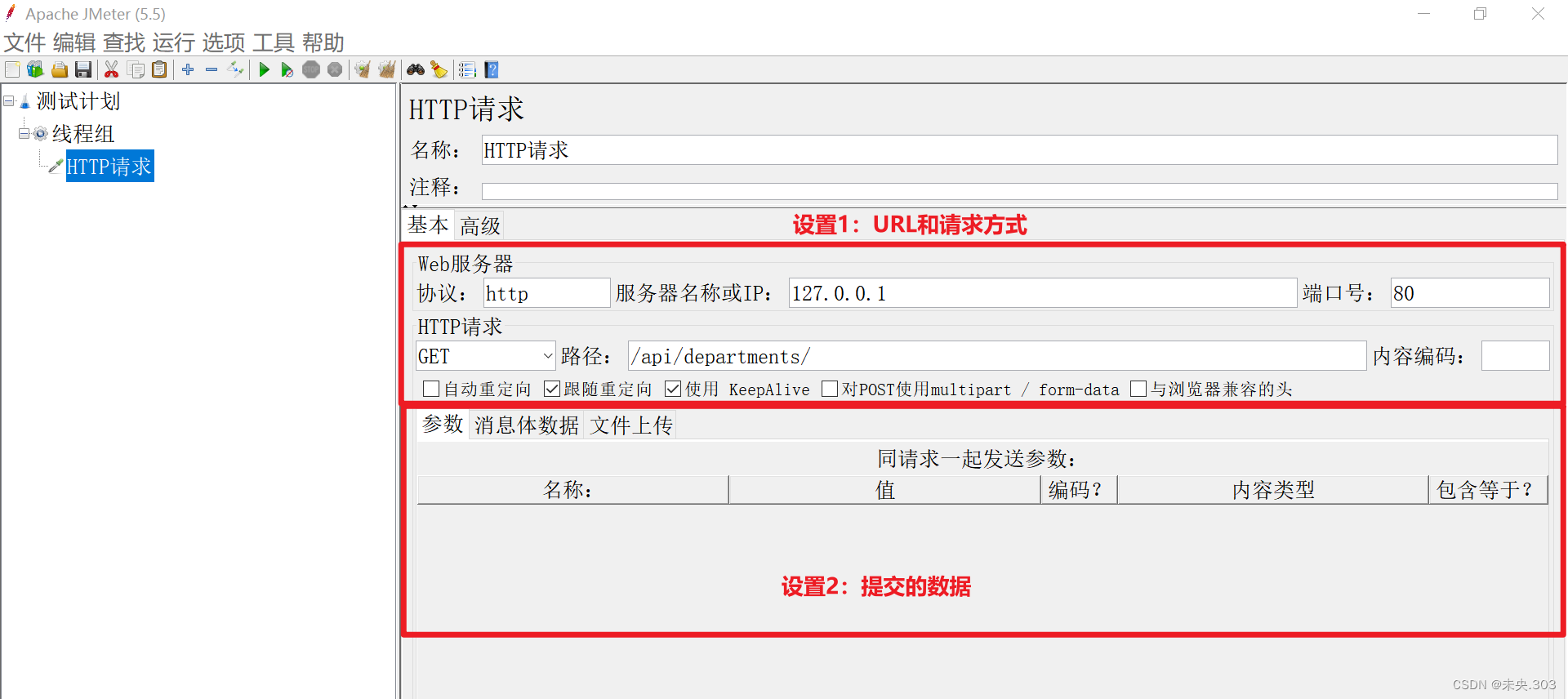Select the HTTP请求 tree node
The height and width of the screenshot is (699, 1568).
pos(109,167)
